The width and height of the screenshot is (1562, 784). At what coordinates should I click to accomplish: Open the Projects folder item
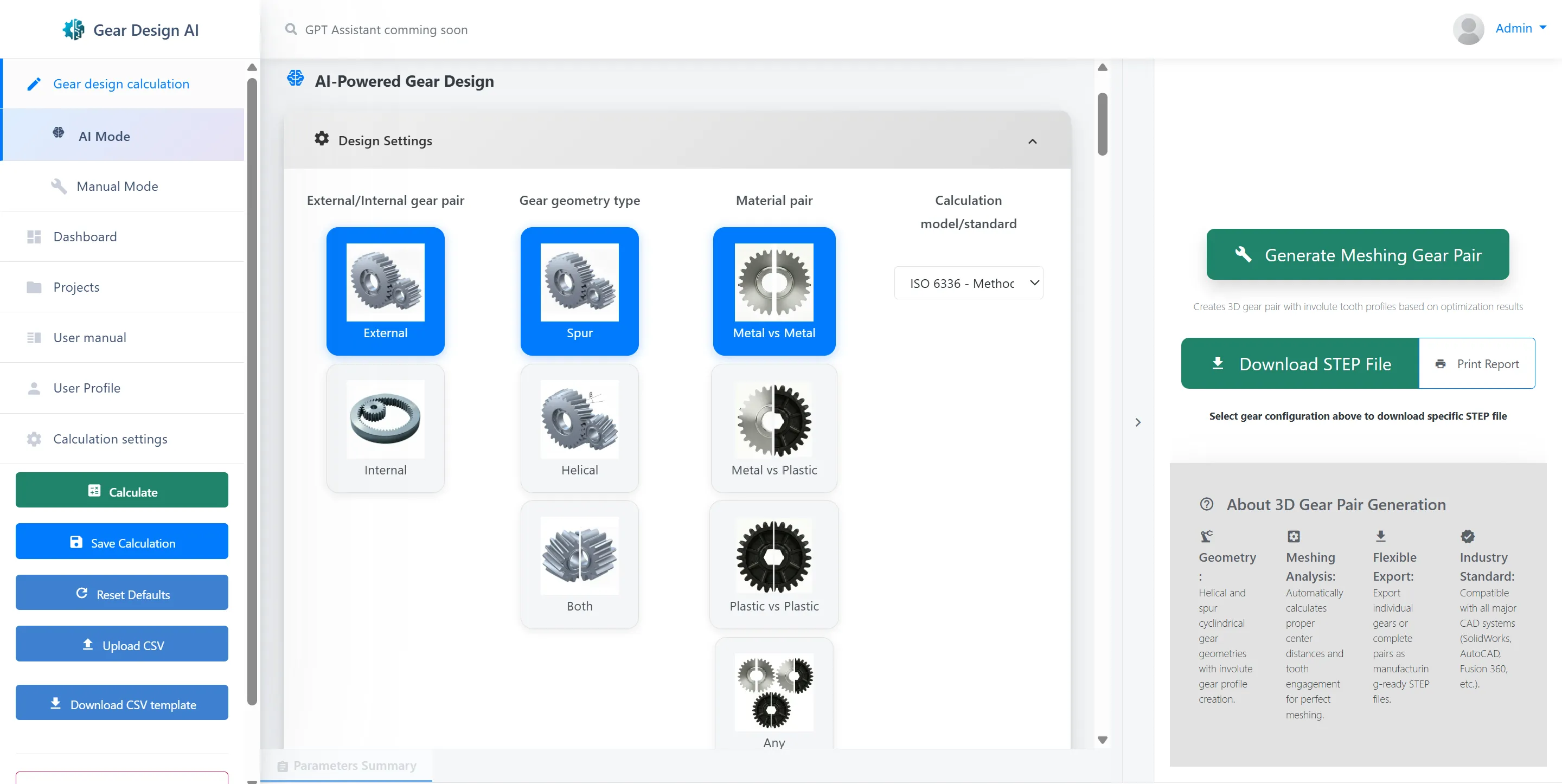click(x=76, y=287)
